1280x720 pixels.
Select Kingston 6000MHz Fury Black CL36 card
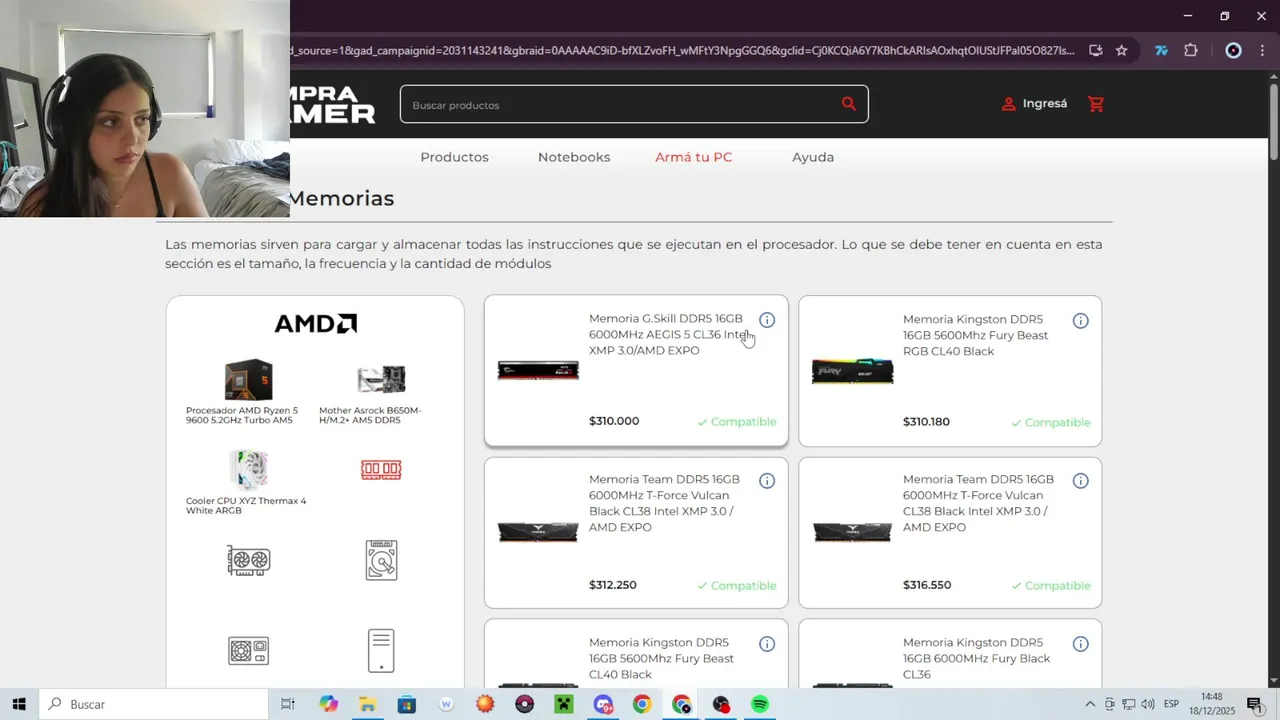pos(950,654)
